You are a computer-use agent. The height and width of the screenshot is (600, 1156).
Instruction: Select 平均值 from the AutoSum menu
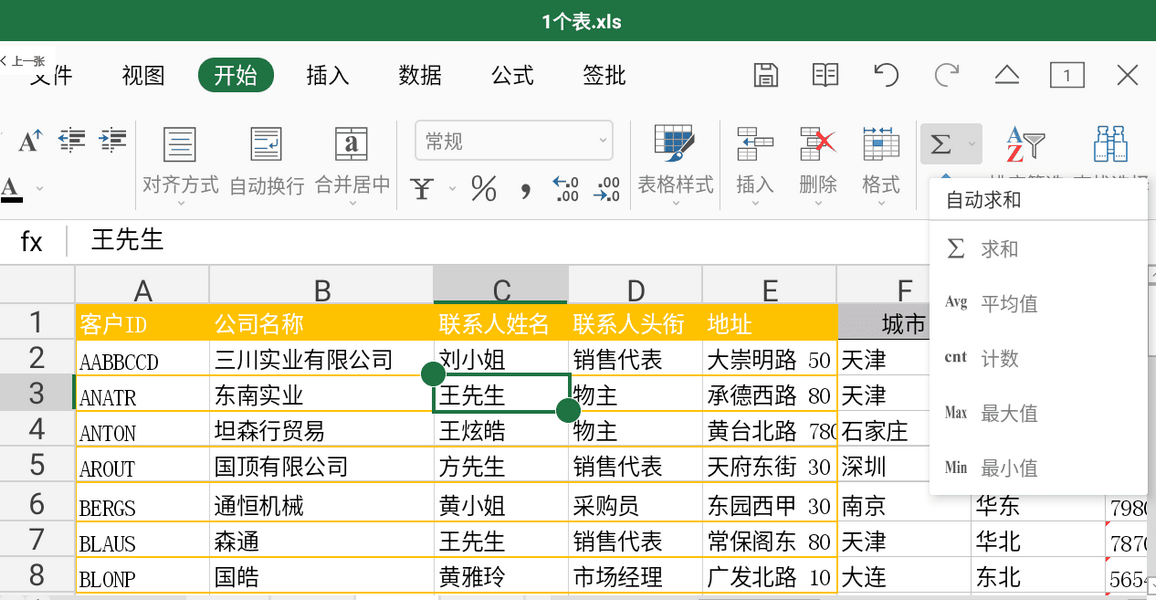tap(1010, 304)
